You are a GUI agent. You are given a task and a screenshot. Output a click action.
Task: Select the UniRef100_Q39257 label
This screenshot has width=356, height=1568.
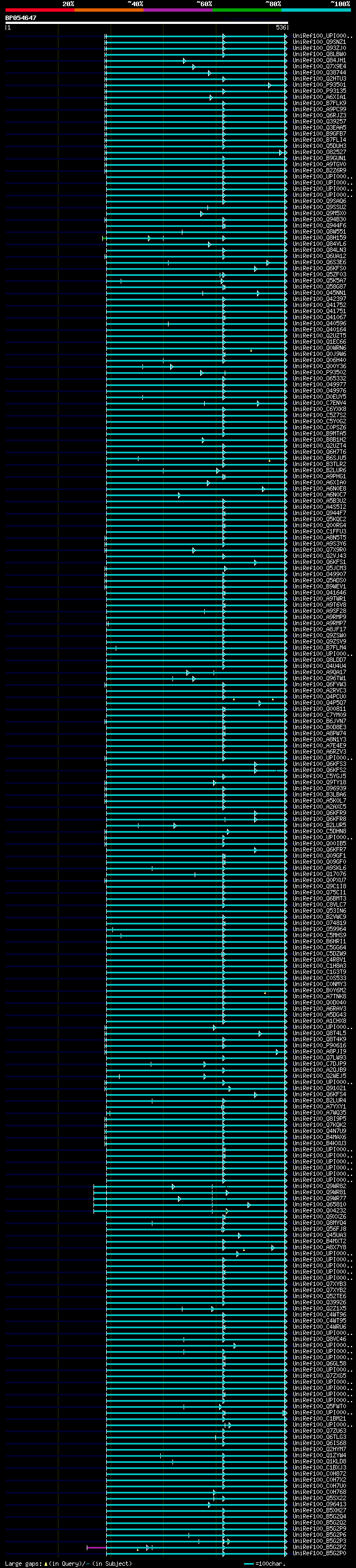coord(319,121)
